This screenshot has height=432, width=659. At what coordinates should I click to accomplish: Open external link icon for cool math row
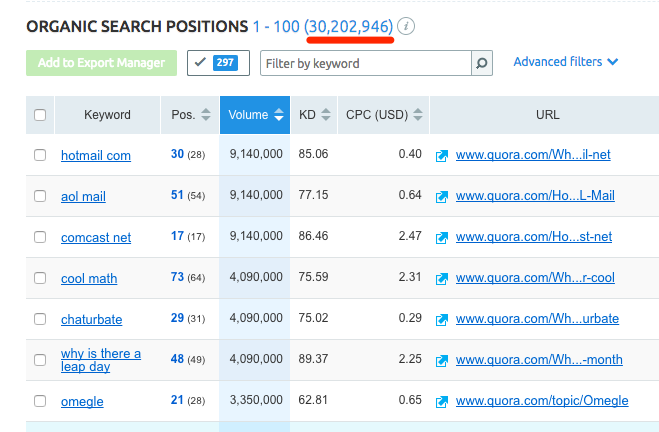coord(442,278)
